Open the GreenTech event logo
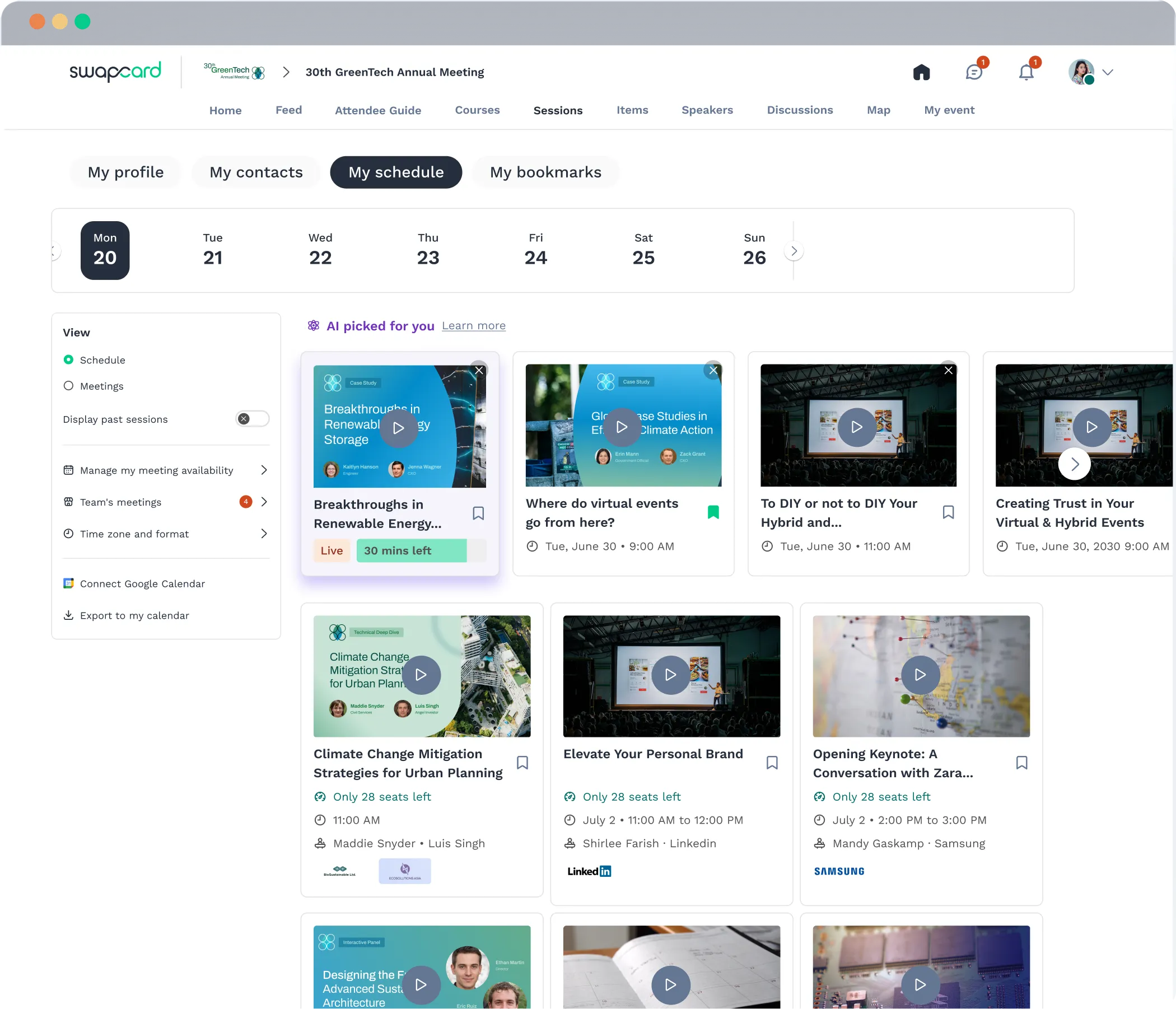1176x1009 pixels. coord(235,72)
